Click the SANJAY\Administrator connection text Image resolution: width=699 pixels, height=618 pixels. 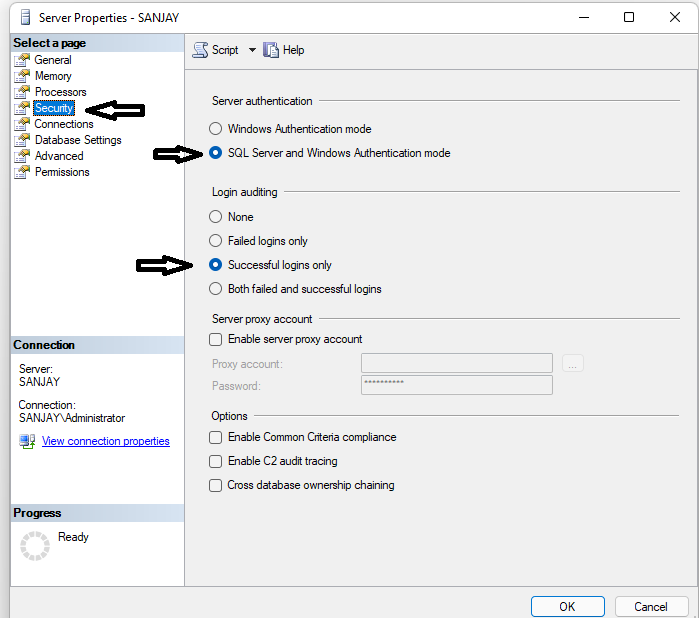click(72, 418)
